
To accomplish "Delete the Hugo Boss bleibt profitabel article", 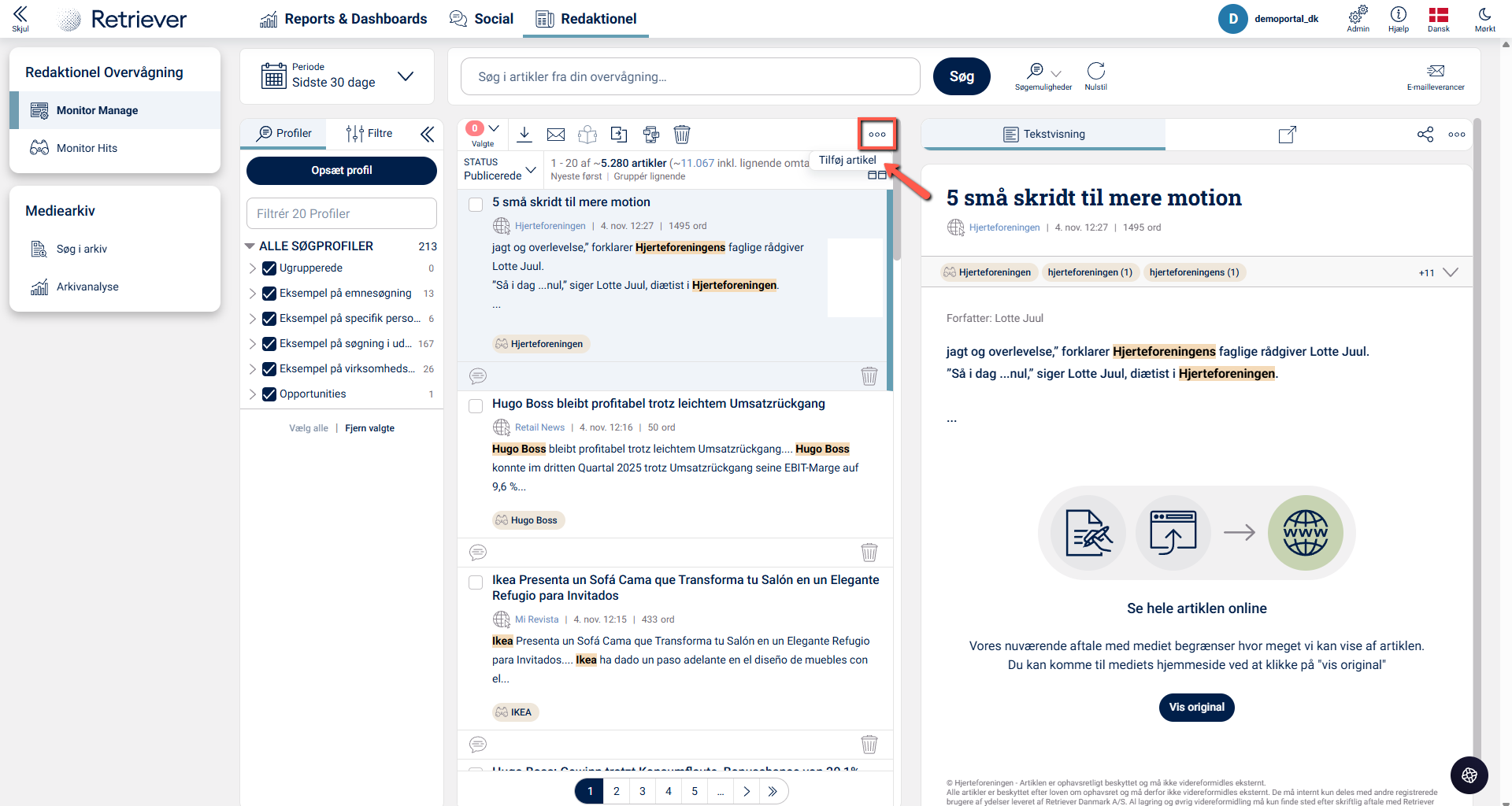I will [869, 553].
